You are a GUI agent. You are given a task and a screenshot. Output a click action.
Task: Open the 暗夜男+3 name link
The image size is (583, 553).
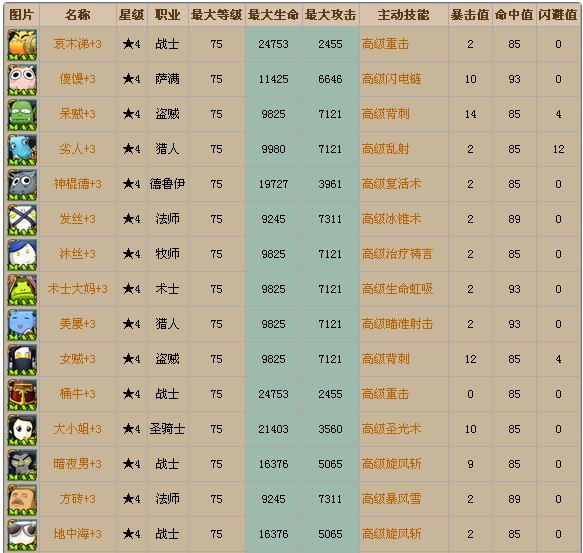coord(77,464)
